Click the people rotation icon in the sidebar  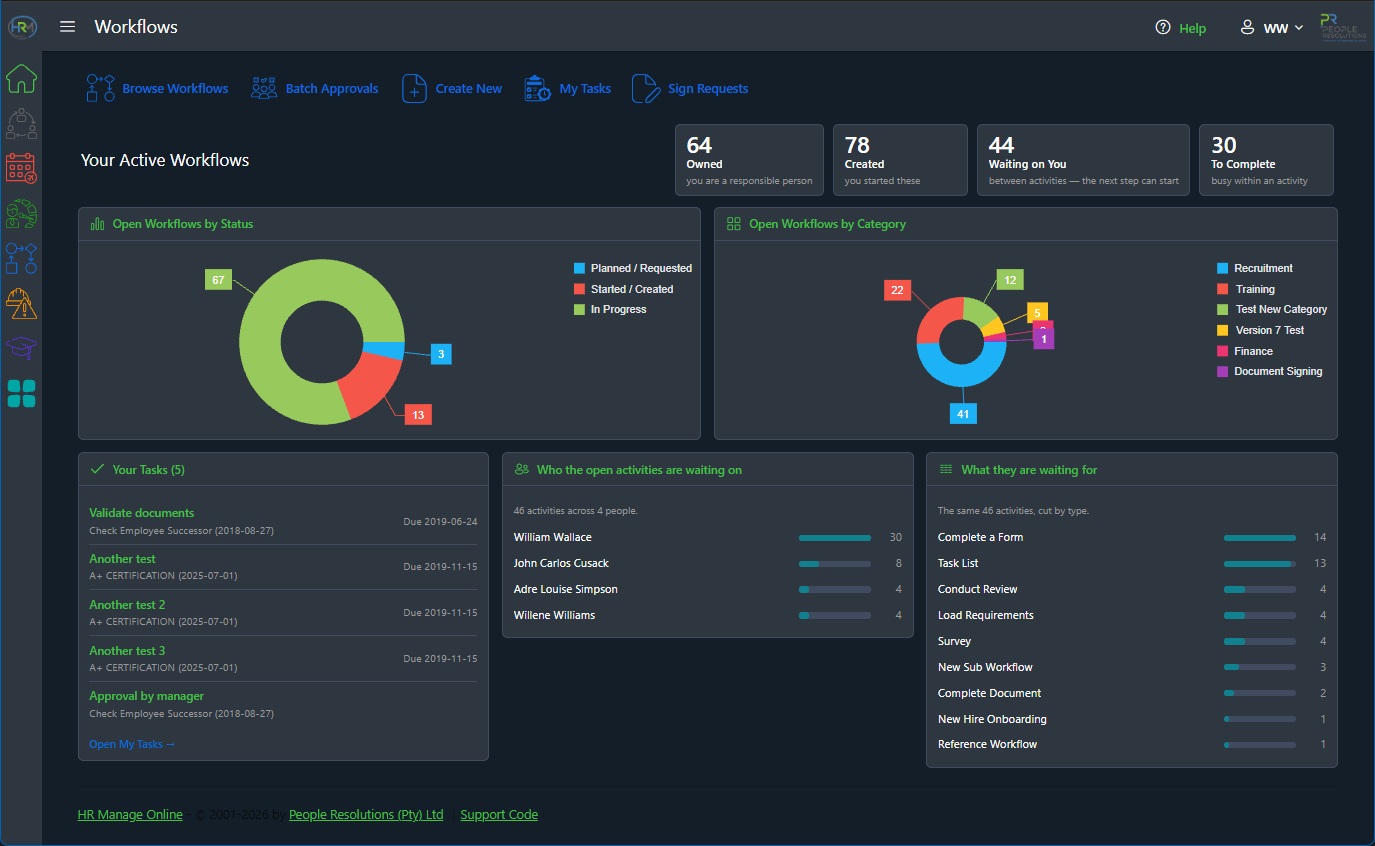pyautogui.click(x=22, y=124)
